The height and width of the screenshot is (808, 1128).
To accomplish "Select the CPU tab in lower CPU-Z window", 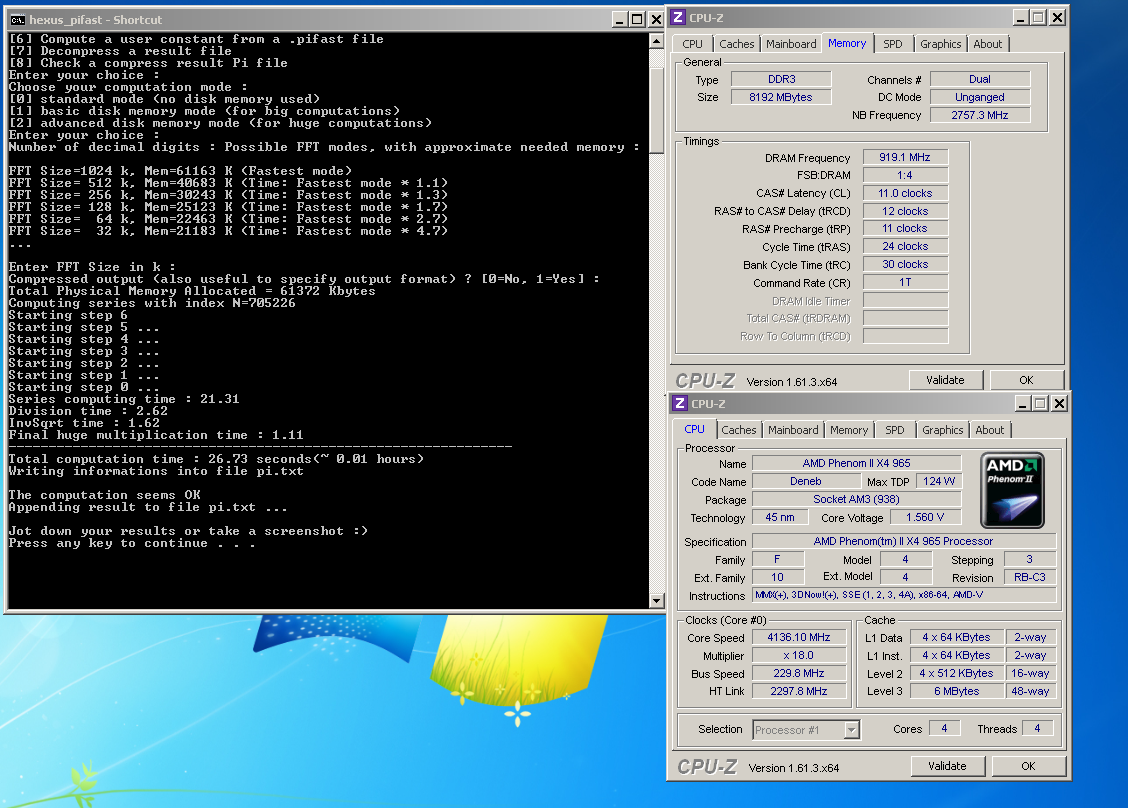I will pos(694,429).
